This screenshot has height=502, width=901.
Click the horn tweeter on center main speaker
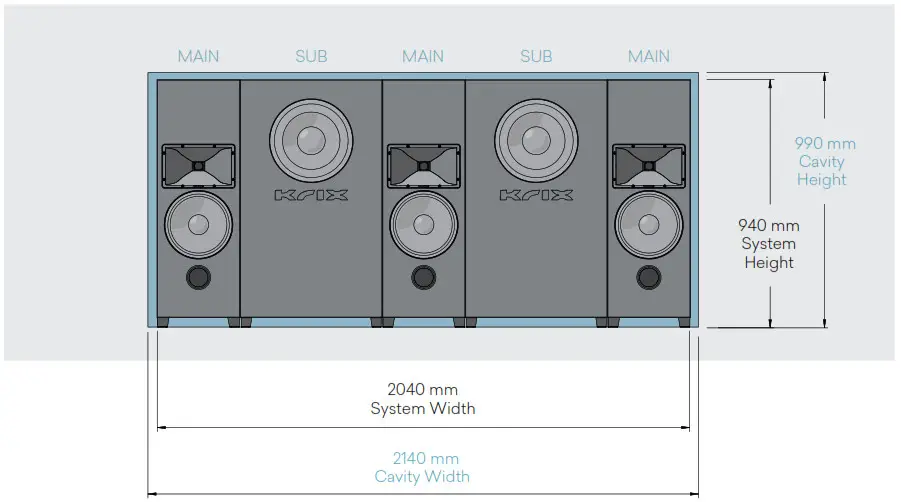click(x=423, y=166)
